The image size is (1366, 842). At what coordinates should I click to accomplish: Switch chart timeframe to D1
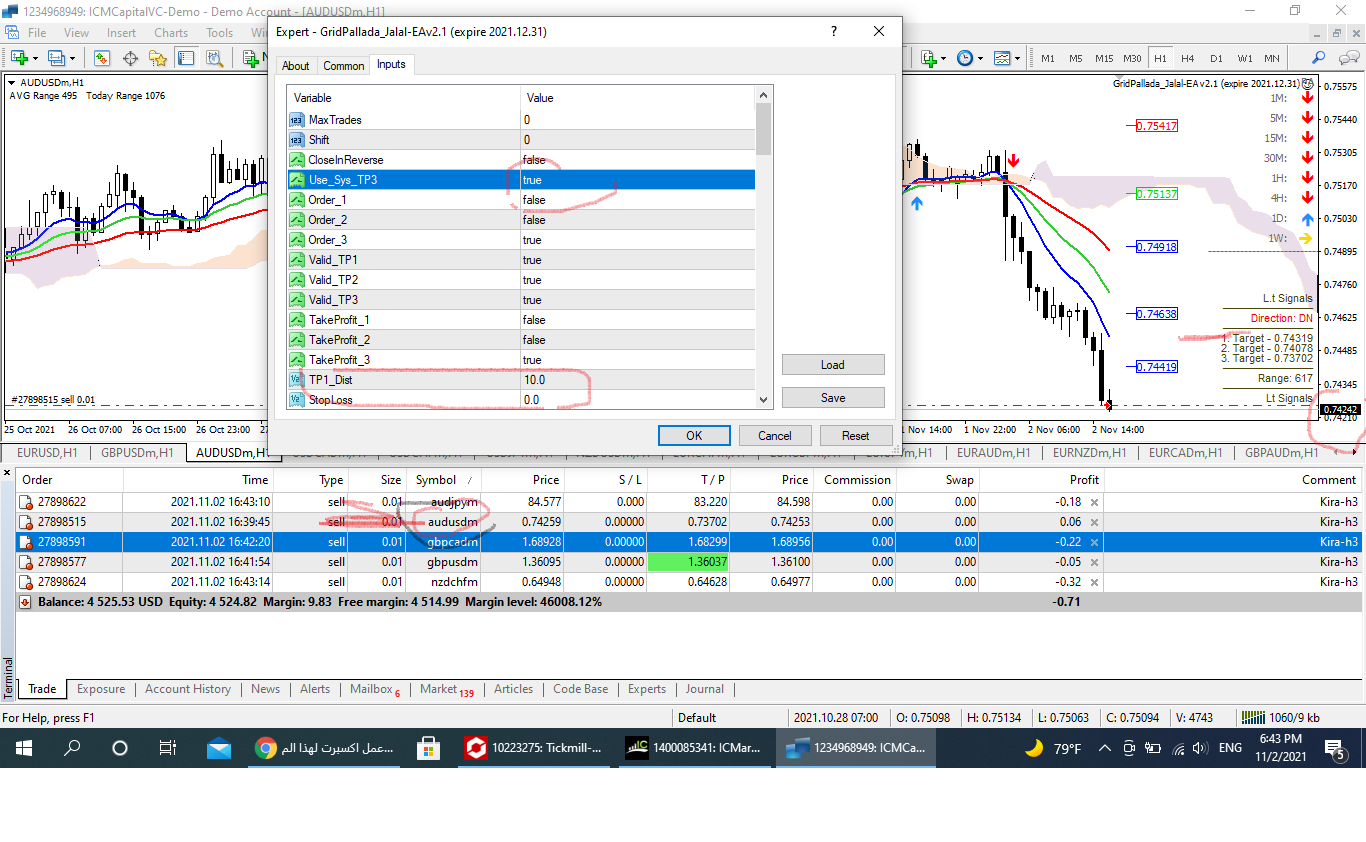[1216, 58]
